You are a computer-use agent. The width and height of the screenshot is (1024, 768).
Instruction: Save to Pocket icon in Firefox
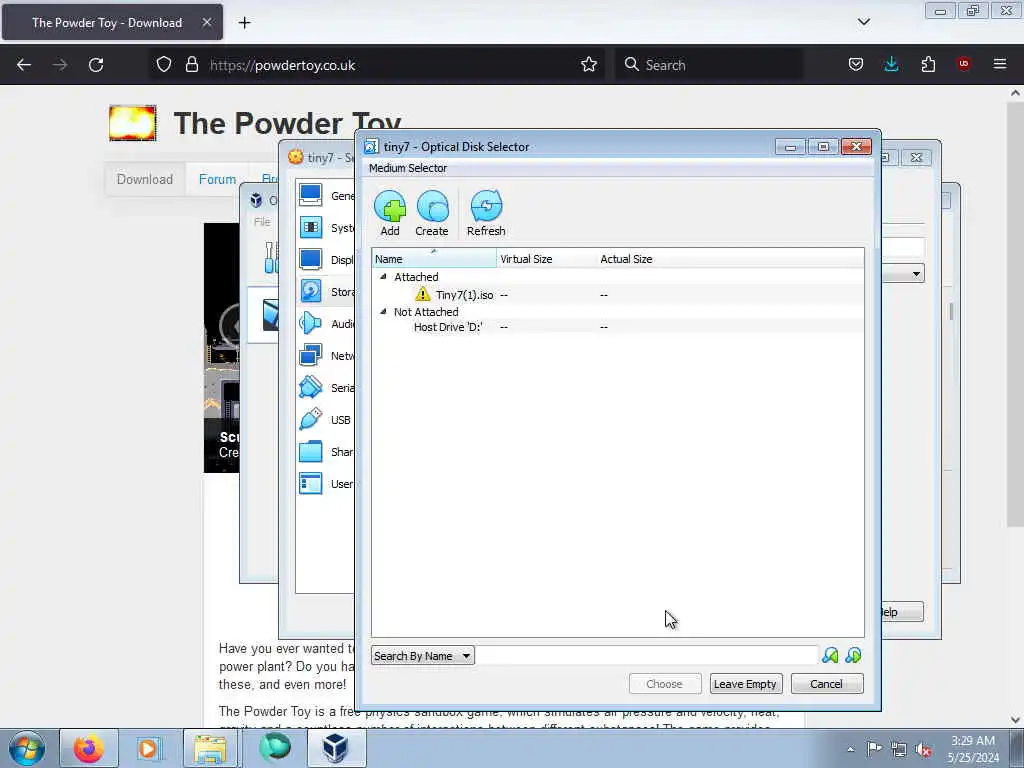coord(856,65)
